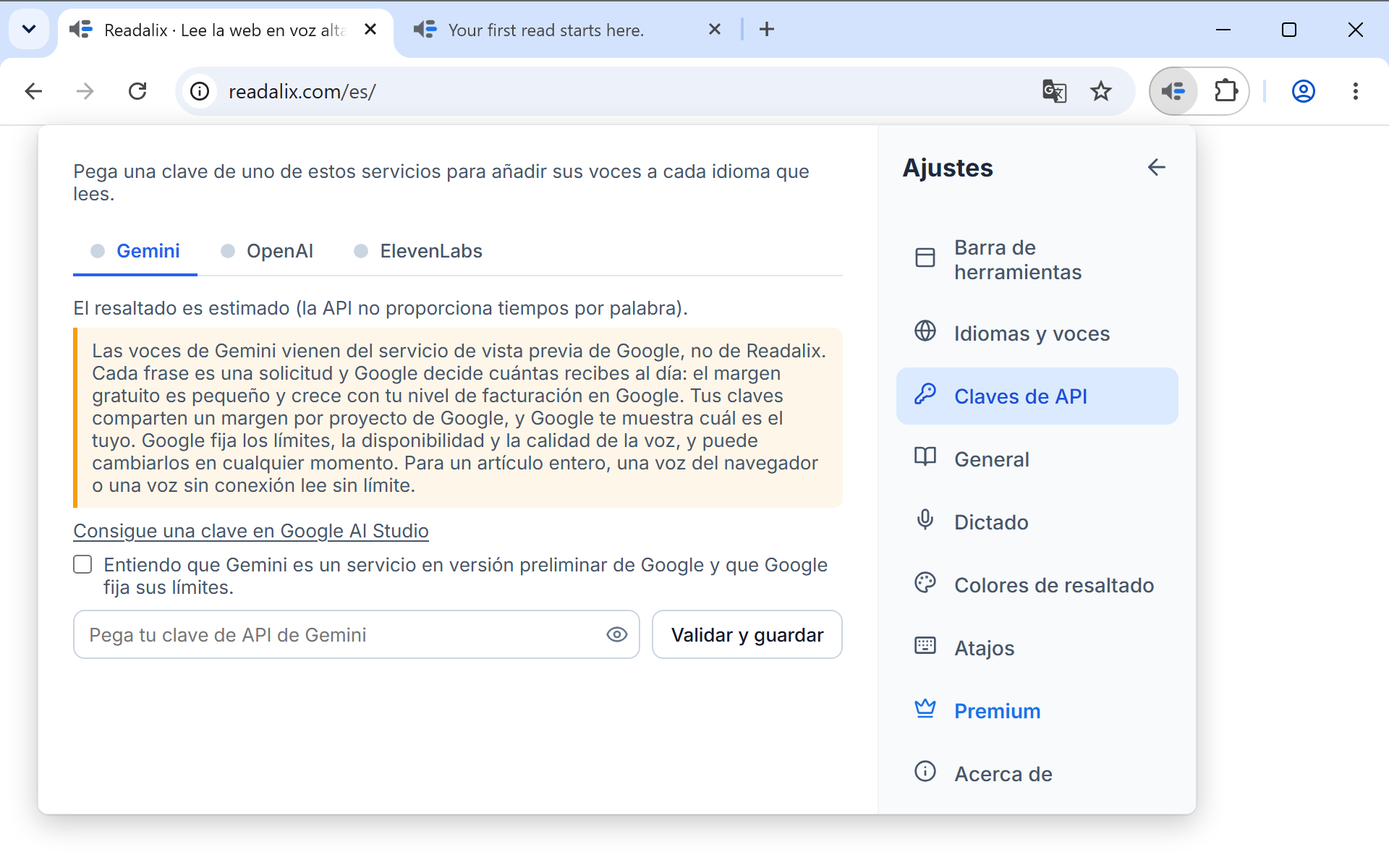Open Atajos keyboard shortcuts section
Screen dimensions: 1389x868
point(1037,647)
